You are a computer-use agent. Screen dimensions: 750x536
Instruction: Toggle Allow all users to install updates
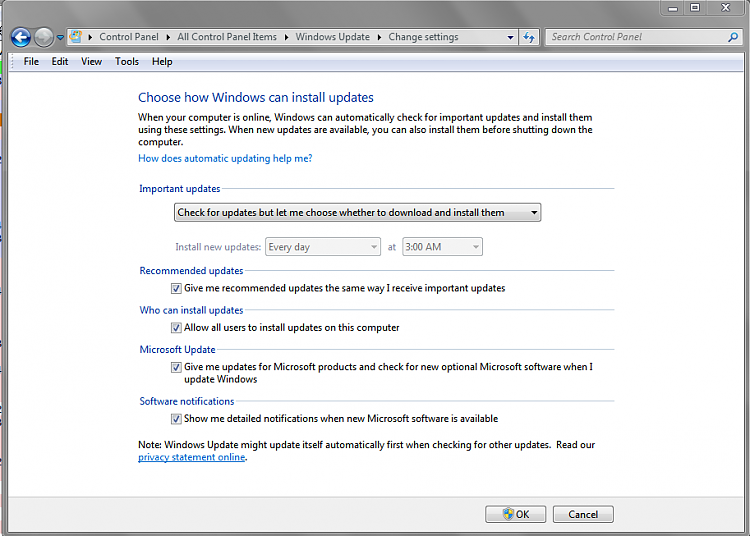[176, 328]
